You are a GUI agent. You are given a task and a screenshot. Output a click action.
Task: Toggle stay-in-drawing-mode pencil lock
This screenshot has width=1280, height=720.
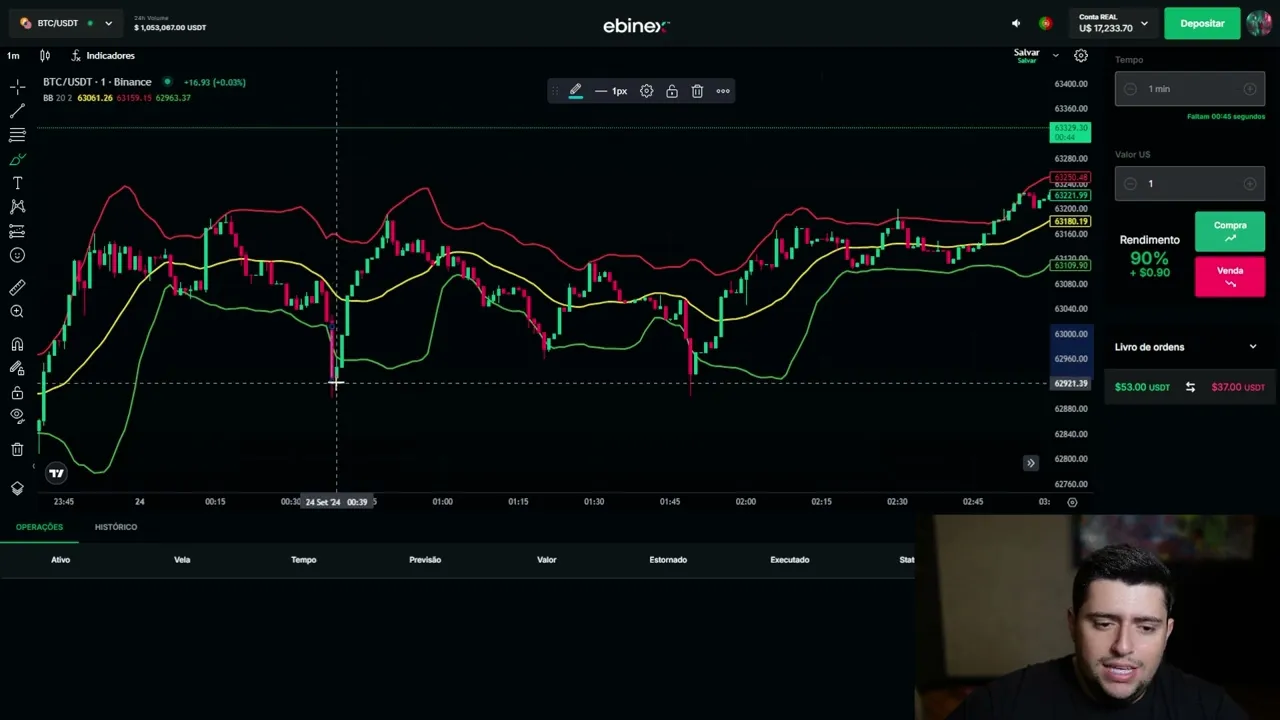pos(17,369)
